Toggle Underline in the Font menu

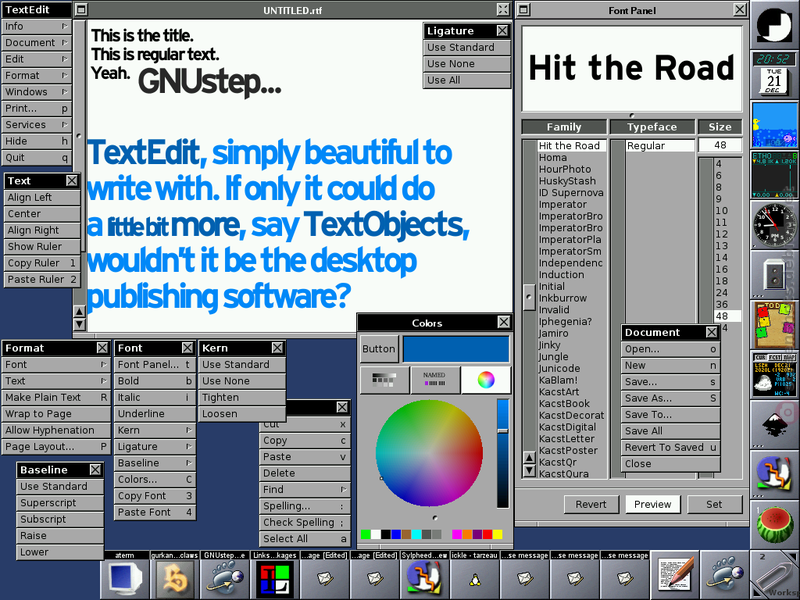pos(155,414)
